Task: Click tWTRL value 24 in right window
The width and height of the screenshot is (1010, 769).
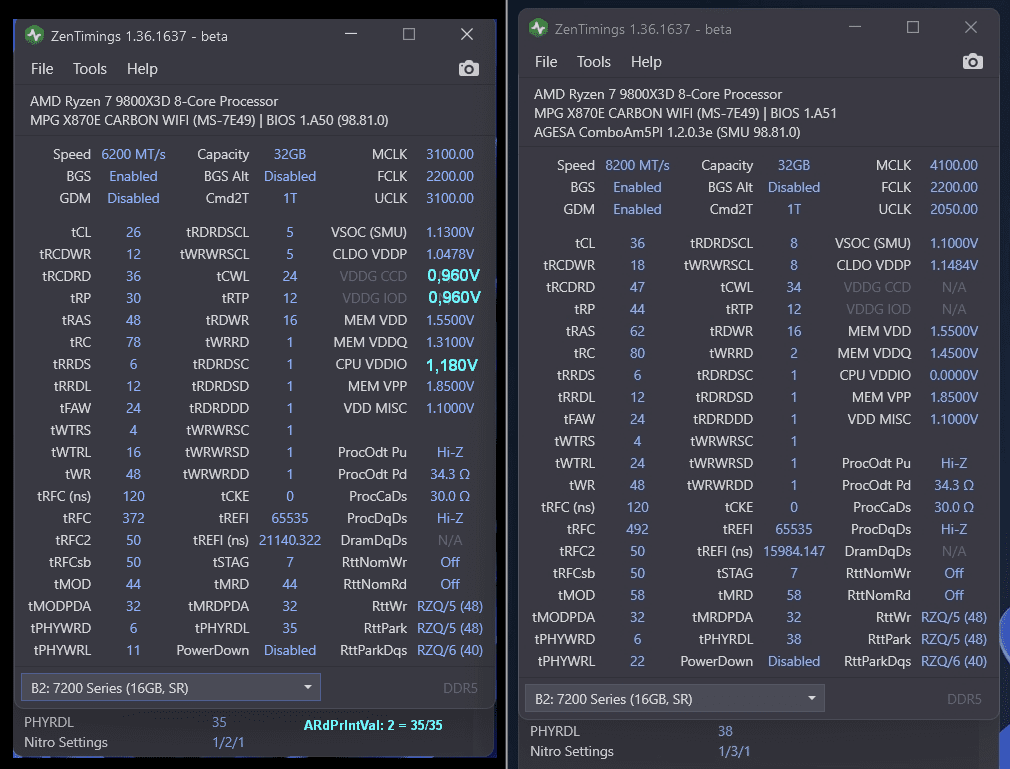Action: [x=637, y=464]
